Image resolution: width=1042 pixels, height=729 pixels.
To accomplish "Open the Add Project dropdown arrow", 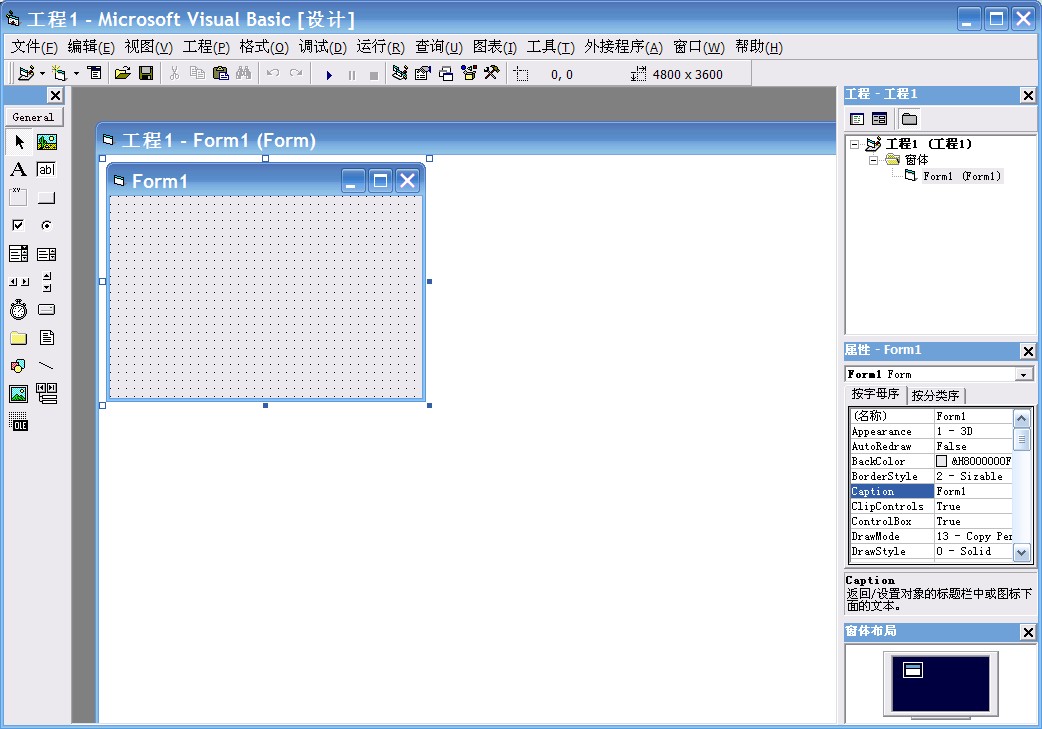I will click(x=42, y=73).
